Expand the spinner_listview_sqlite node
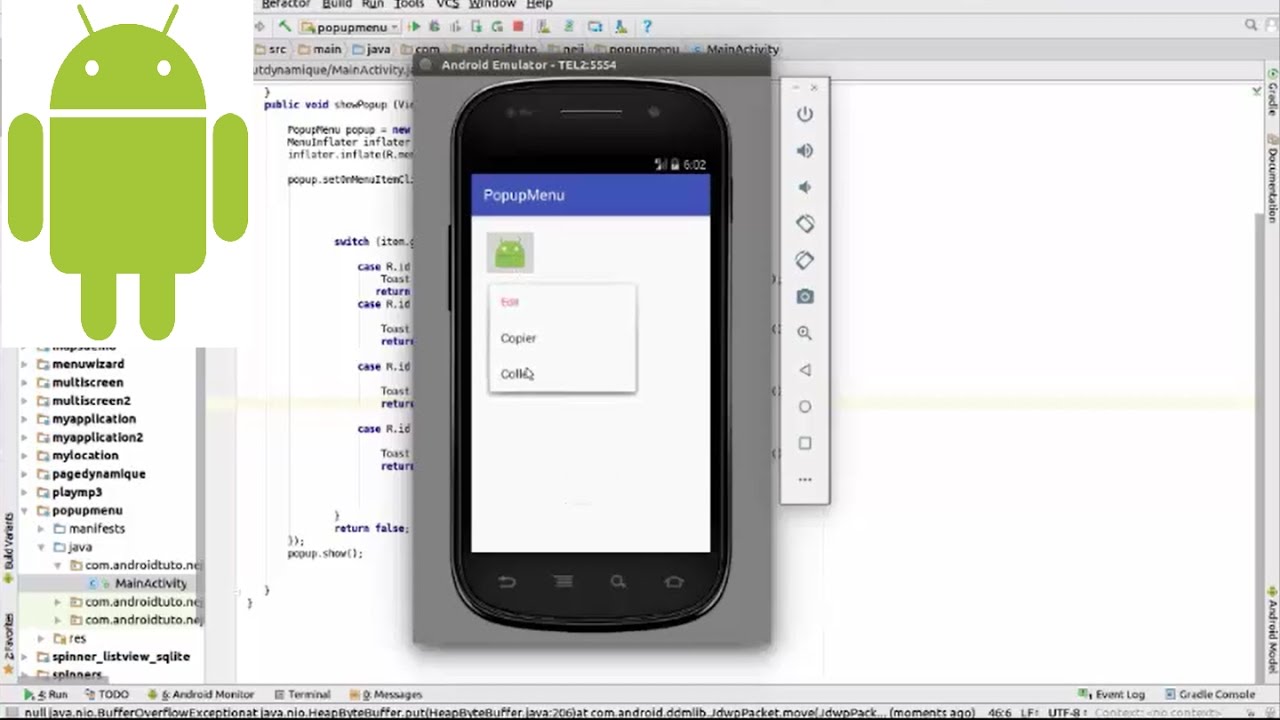 [25, 656]
